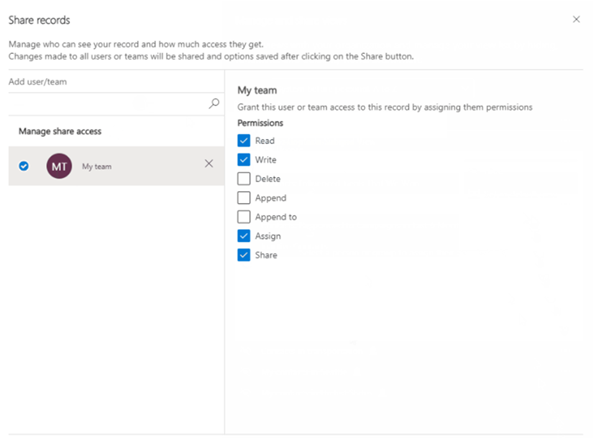
Task: Clear the Share permission checkbox
Action: tap(244, 255)
